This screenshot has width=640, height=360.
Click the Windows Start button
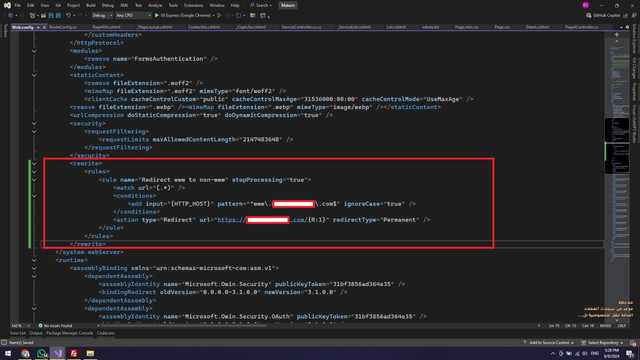[x=8, y=353]
